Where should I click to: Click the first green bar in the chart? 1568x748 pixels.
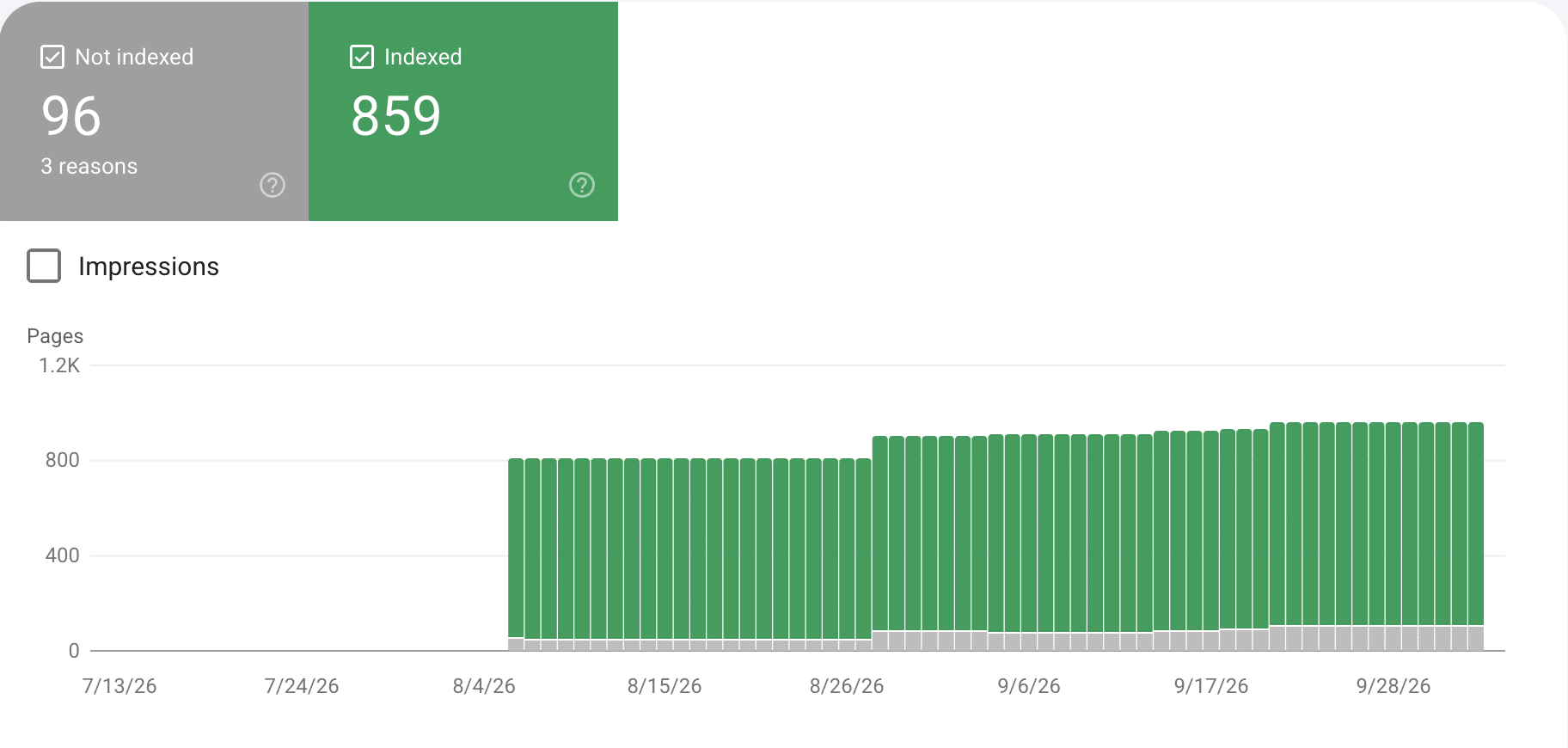click(x=516, y=549)
